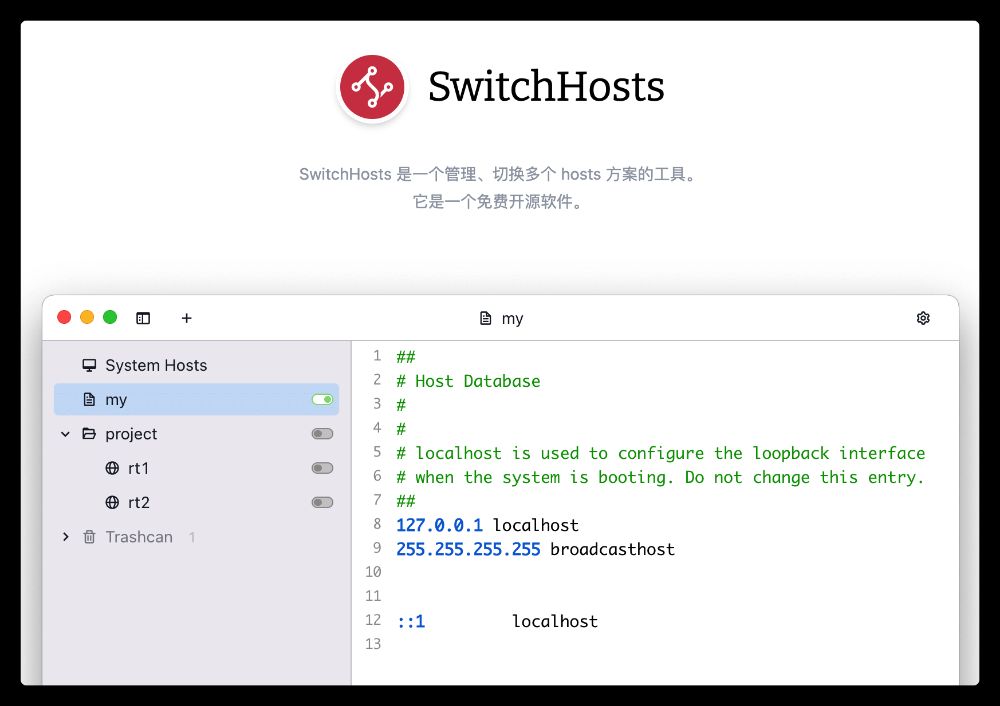Screen dimensions: 1000x706
Task: Click the document icon beside my
Action: point(89,399)
